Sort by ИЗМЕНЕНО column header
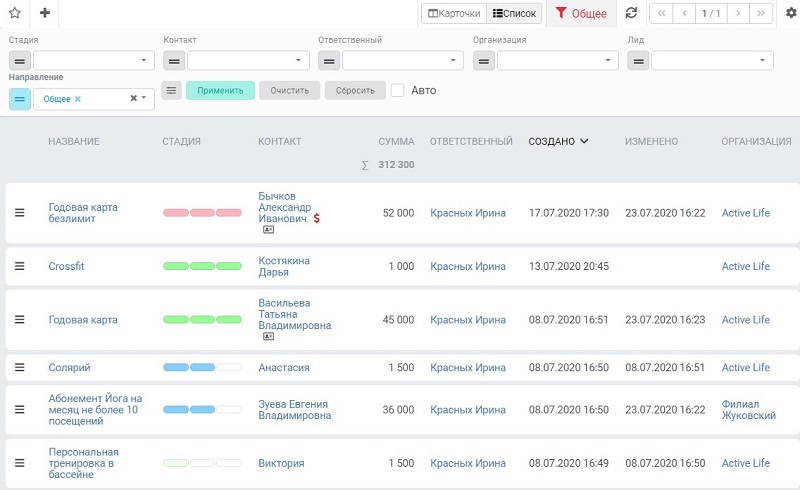 652,141
